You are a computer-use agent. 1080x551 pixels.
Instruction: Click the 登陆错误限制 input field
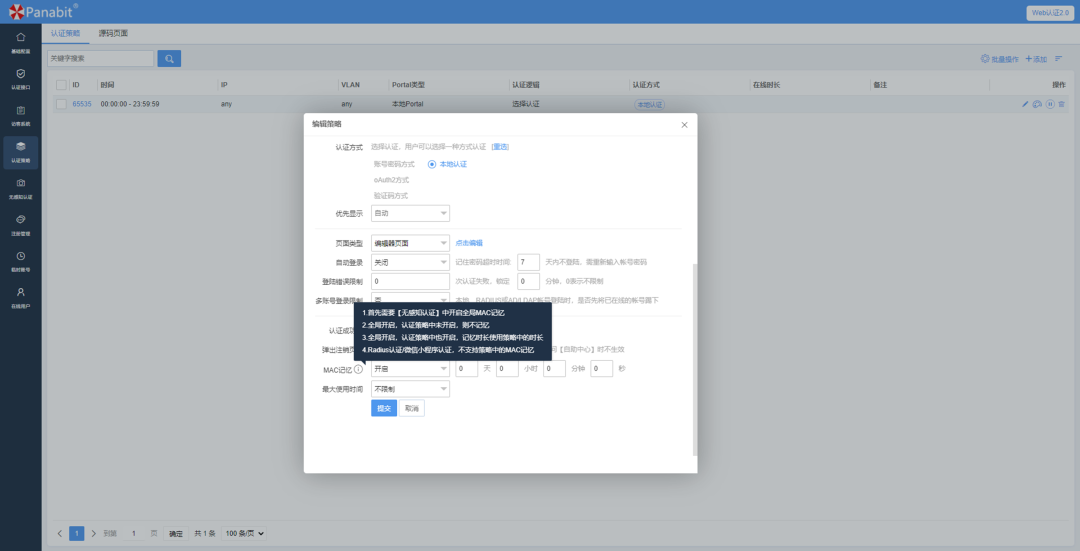(411, 281)
